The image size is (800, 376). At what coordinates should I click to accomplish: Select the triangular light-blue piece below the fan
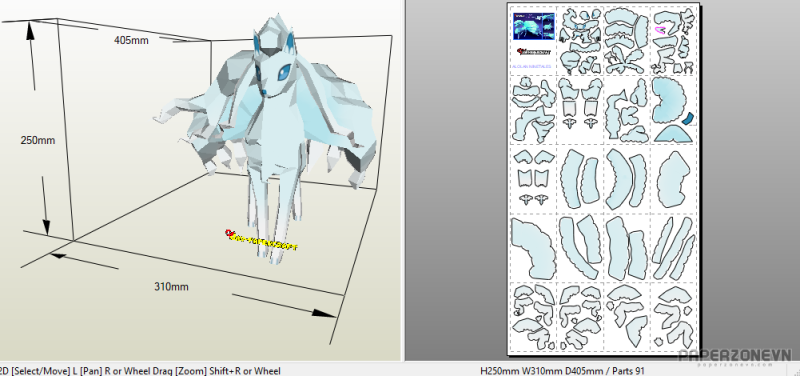point(673,133)
